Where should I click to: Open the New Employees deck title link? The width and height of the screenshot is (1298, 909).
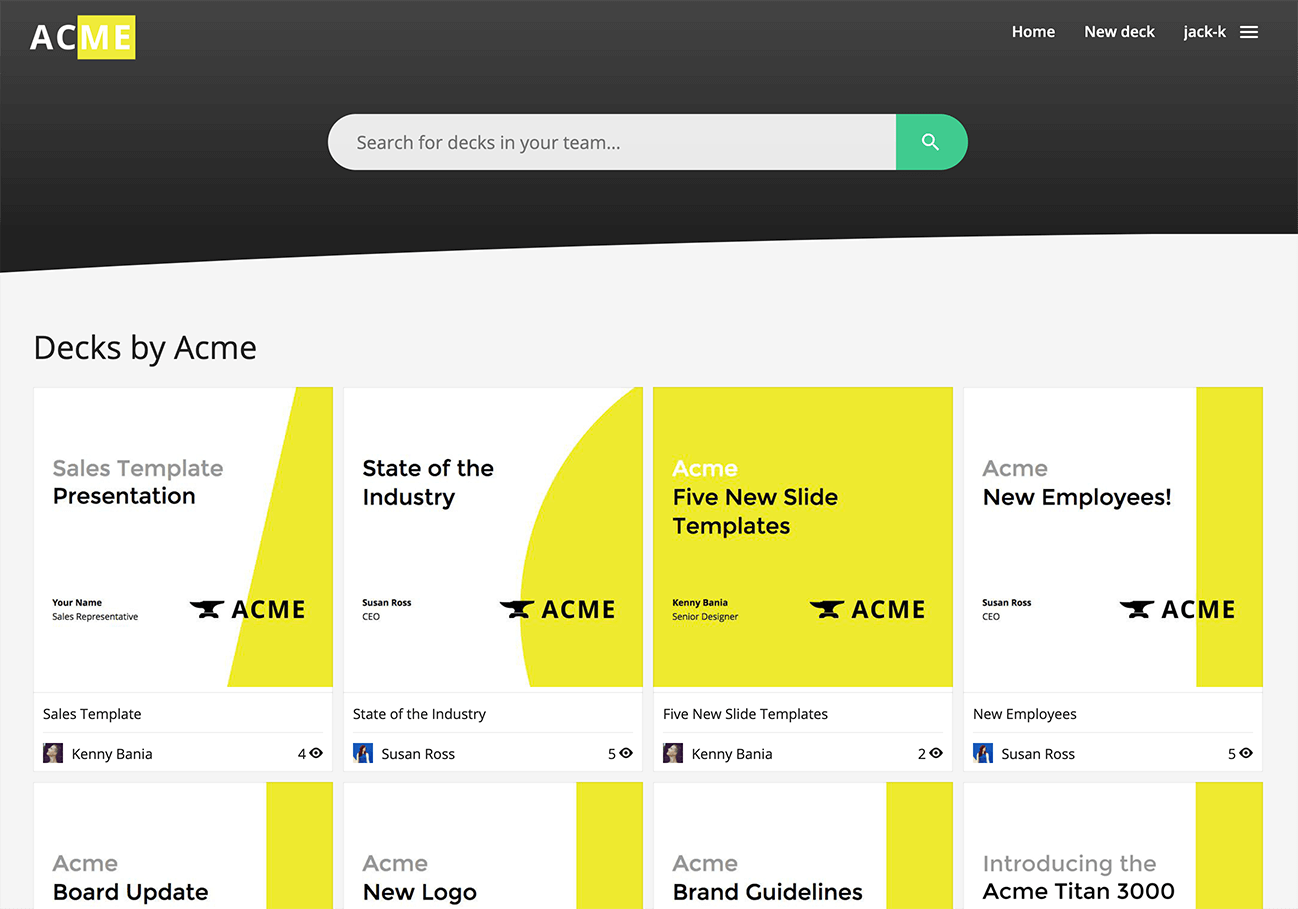(1024, 714)
